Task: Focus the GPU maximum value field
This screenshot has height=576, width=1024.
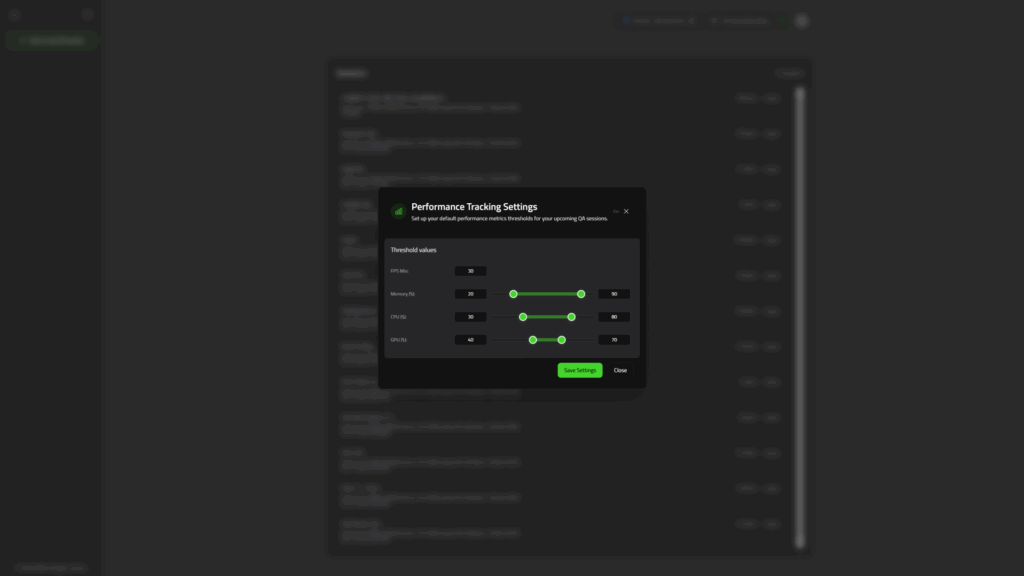Action: 614,340
